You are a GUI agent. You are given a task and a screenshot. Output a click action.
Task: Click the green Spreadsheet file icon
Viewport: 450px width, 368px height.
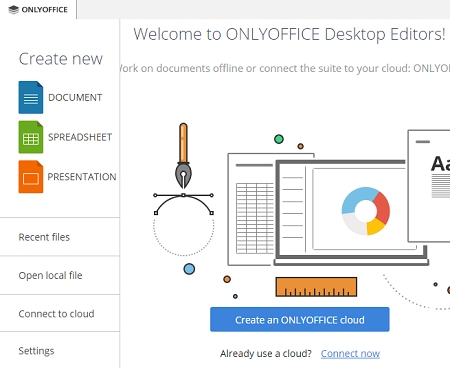click(x=31, y=137)
